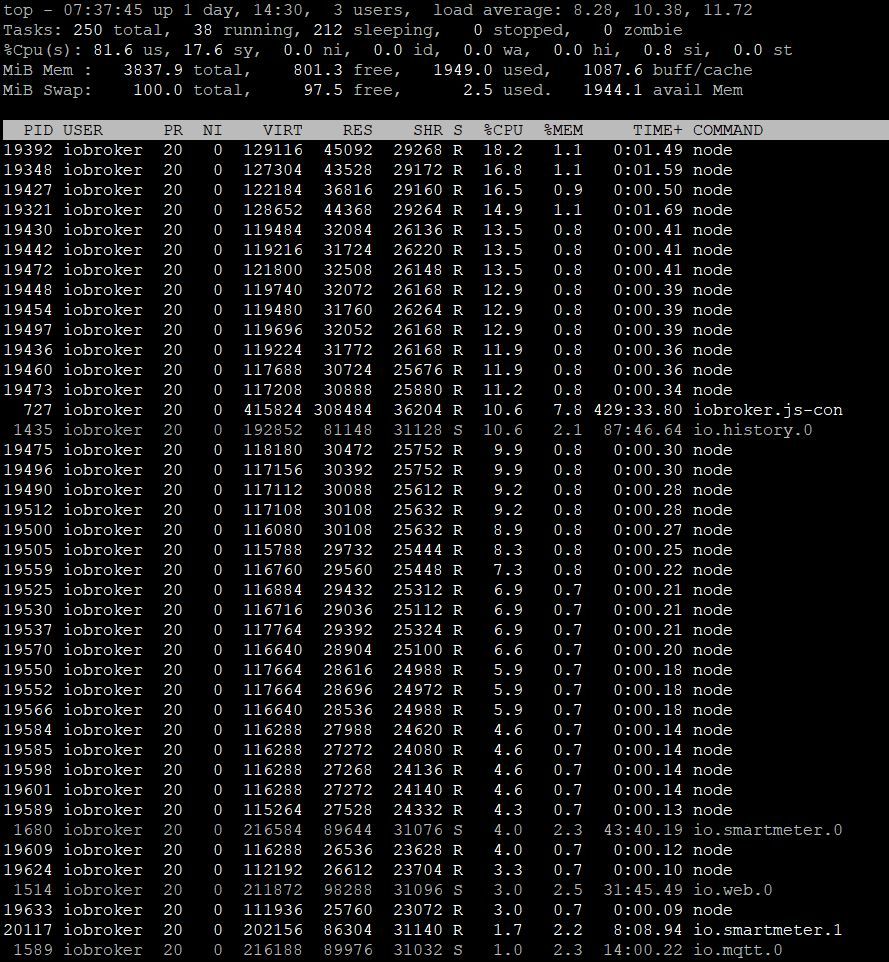This screenshot has height=962, width=889.
Task: Click the Tasks total summary line
Action: tap(343, 30)
